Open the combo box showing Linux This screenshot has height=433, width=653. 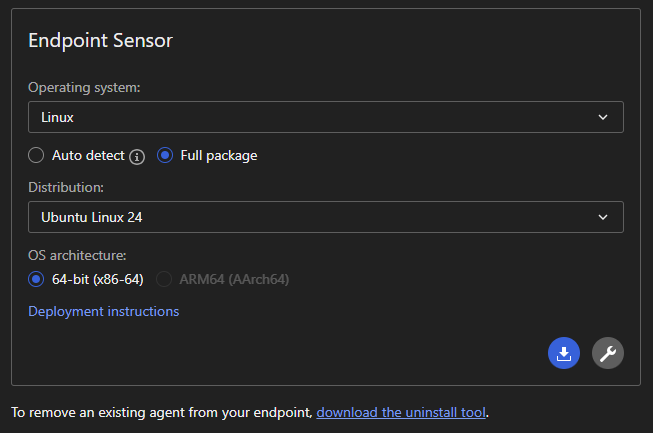325,117
